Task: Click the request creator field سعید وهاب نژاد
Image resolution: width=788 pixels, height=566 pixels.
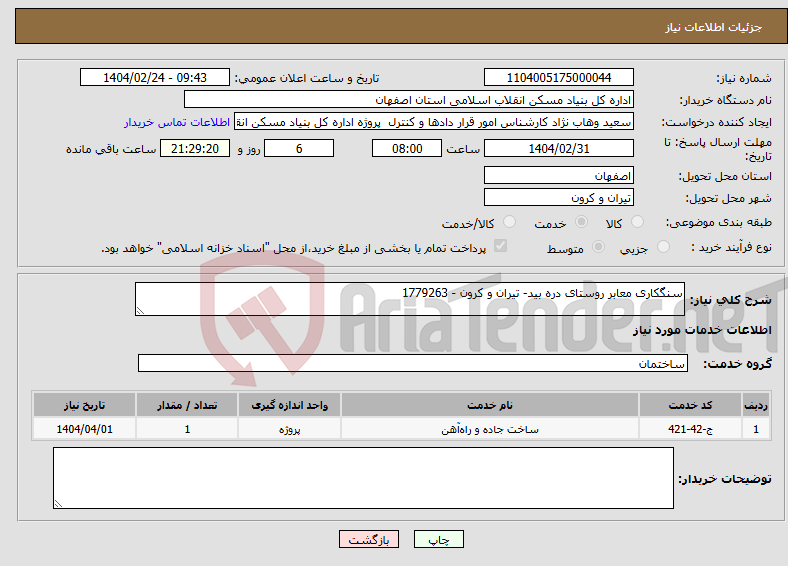Action: [x=434, y=122]
